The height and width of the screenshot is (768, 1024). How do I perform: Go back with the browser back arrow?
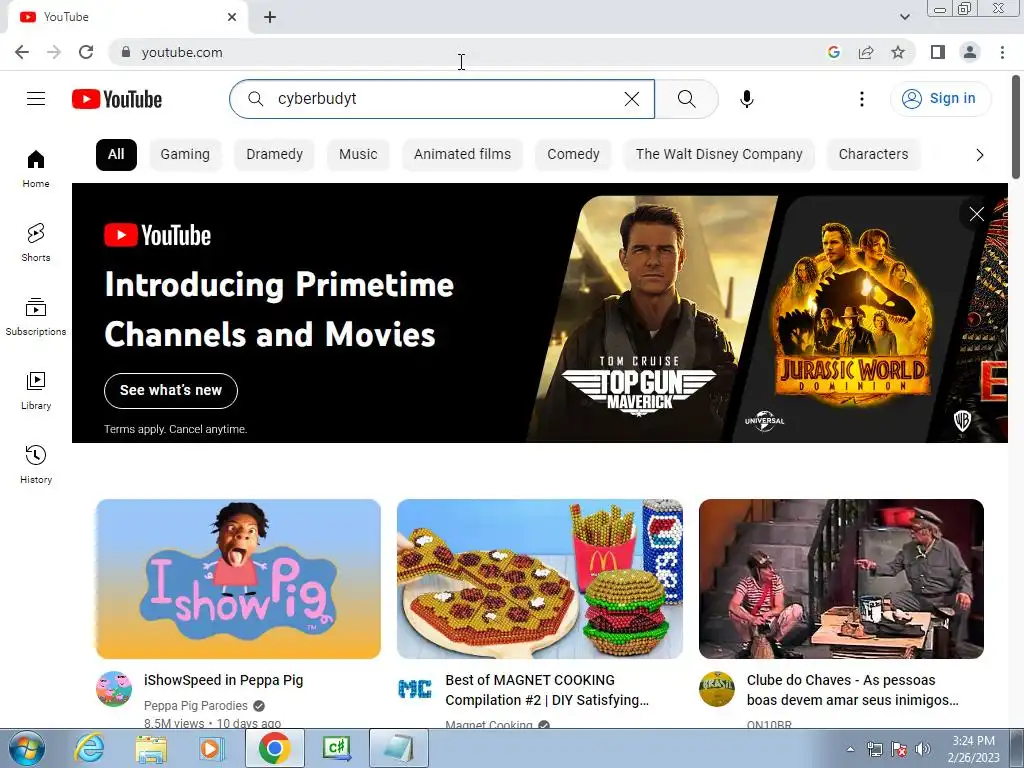coord(22,52)
